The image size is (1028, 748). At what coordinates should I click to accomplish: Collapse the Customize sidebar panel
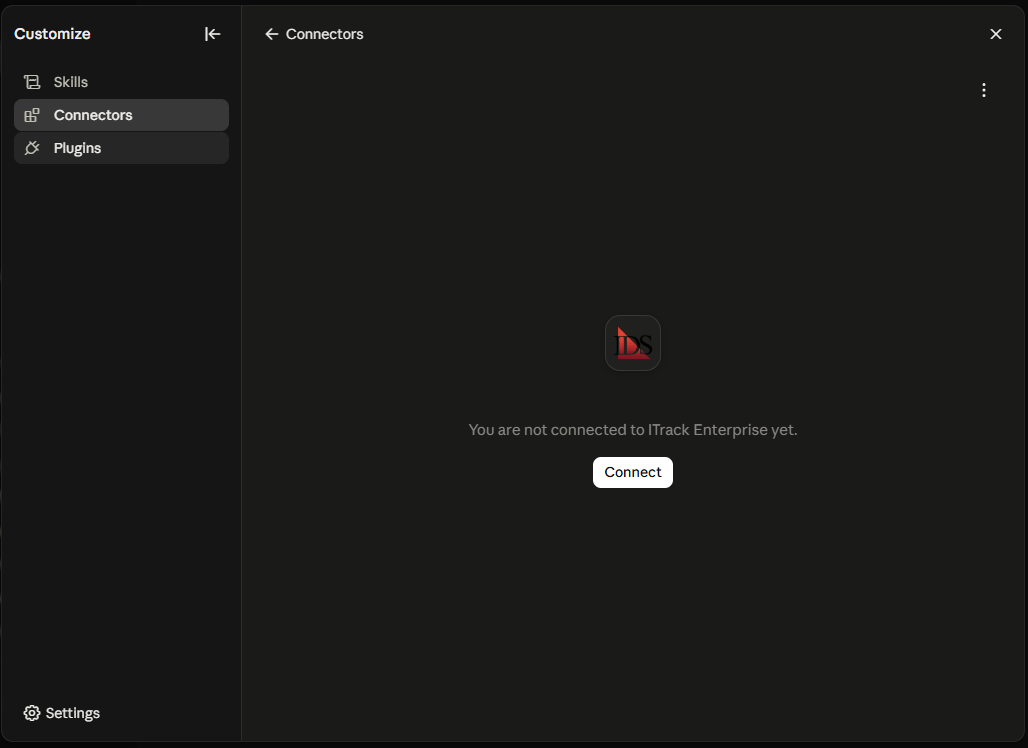click(x=212, y=34)
